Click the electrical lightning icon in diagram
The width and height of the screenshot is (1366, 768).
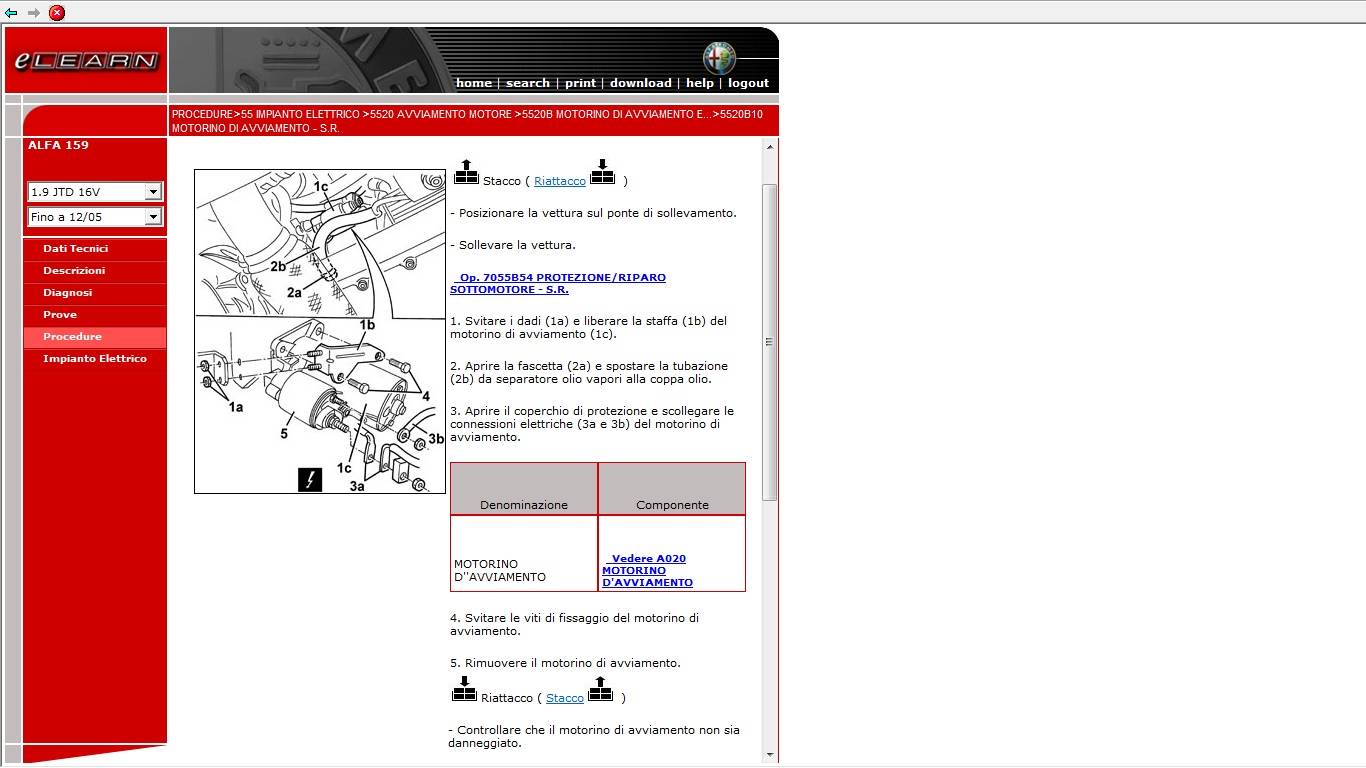tap(310, 480)
